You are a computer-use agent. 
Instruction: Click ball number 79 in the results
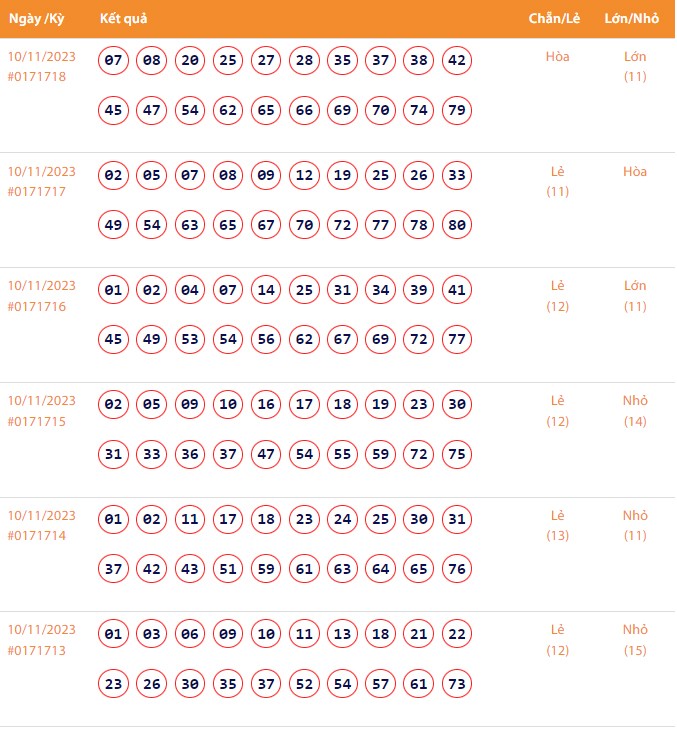click(x=457, y=110)
